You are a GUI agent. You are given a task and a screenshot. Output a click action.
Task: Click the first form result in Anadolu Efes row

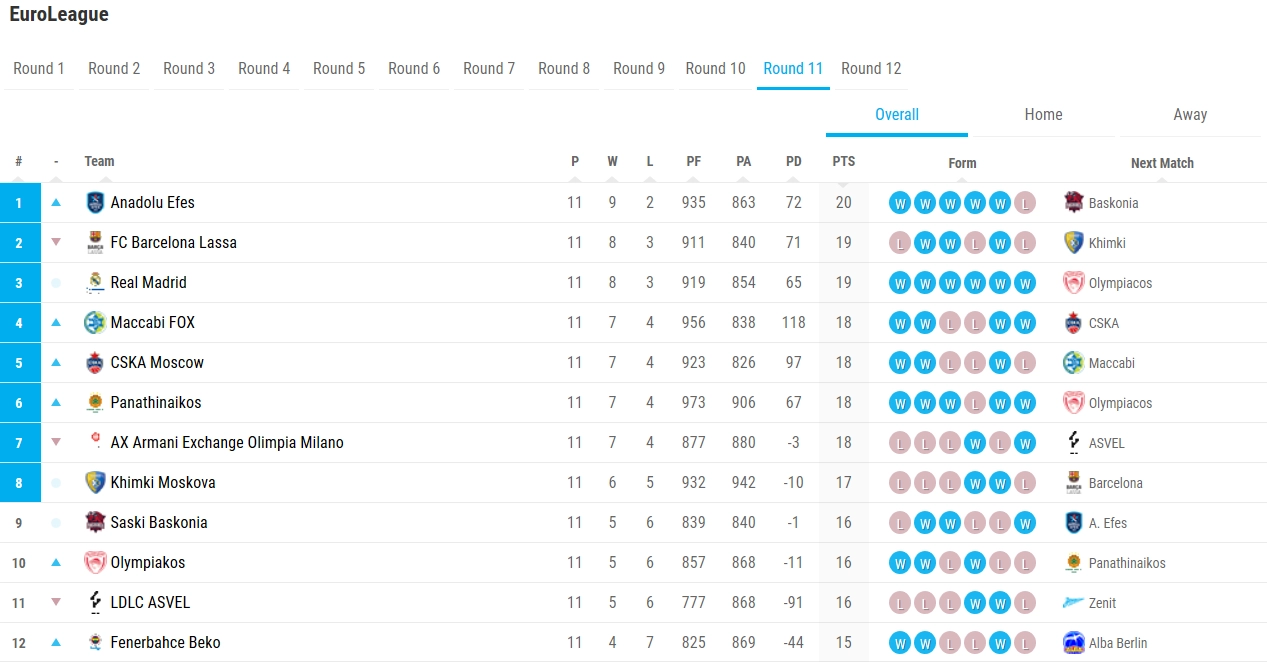pyautogui.click(x=900, y=203)
